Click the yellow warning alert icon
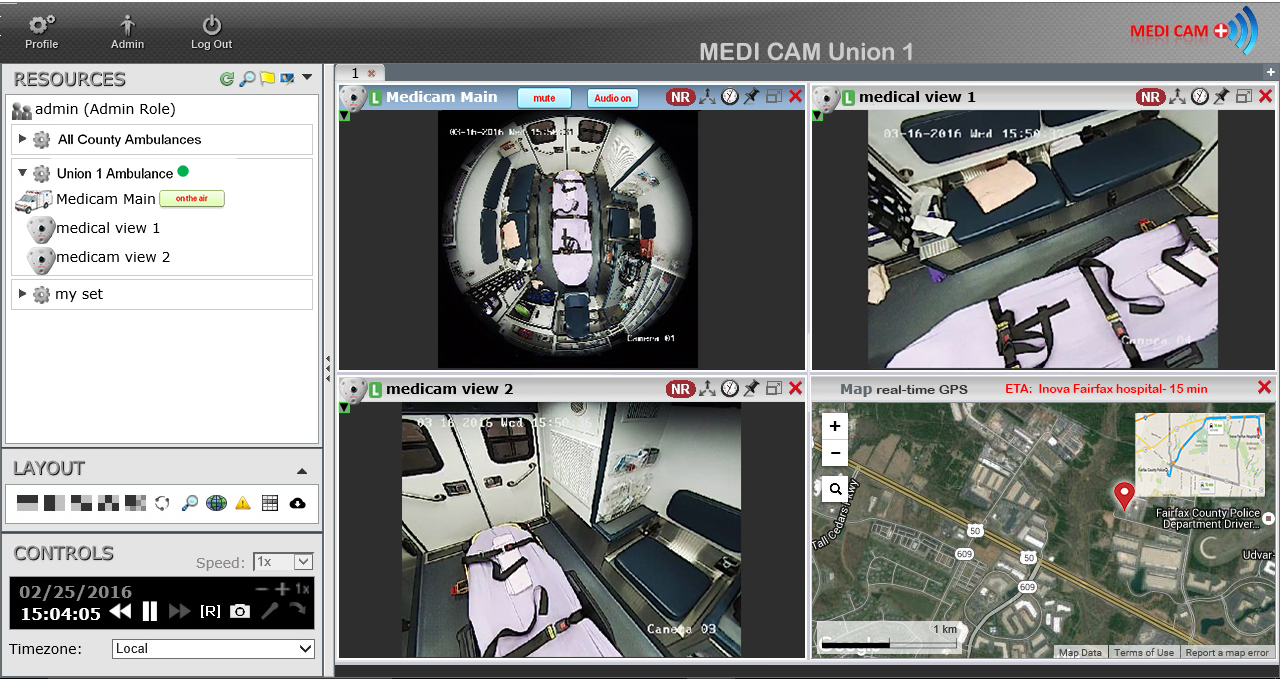 click(243, 503)
